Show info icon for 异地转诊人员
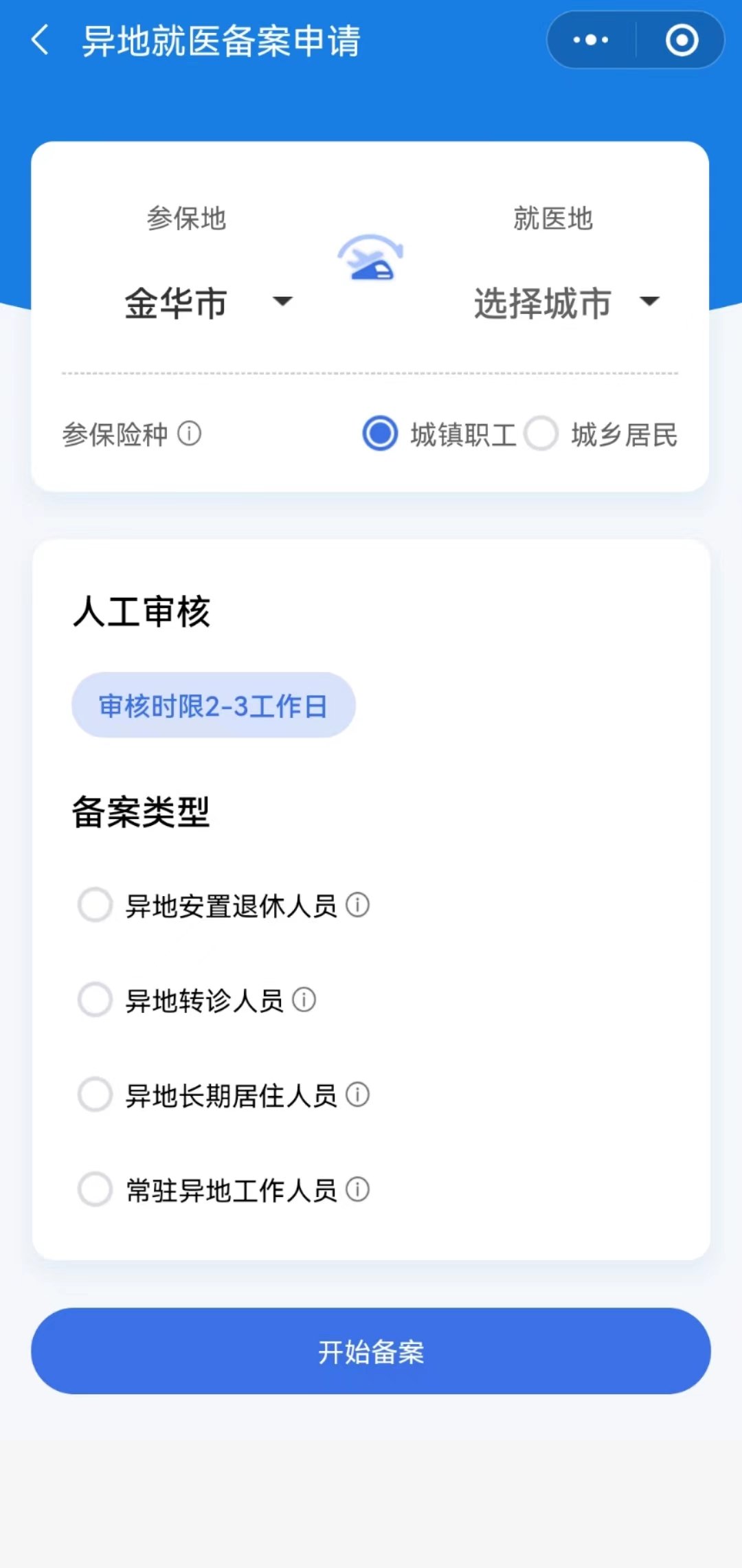The width and height of the screenshot is (742, 1568). coord(304,1000)
